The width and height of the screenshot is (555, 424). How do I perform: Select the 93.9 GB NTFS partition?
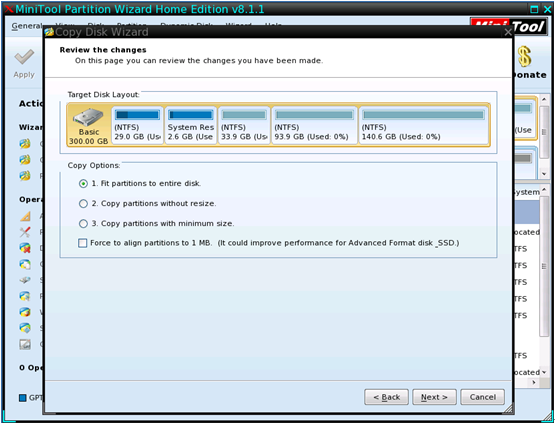314,125
